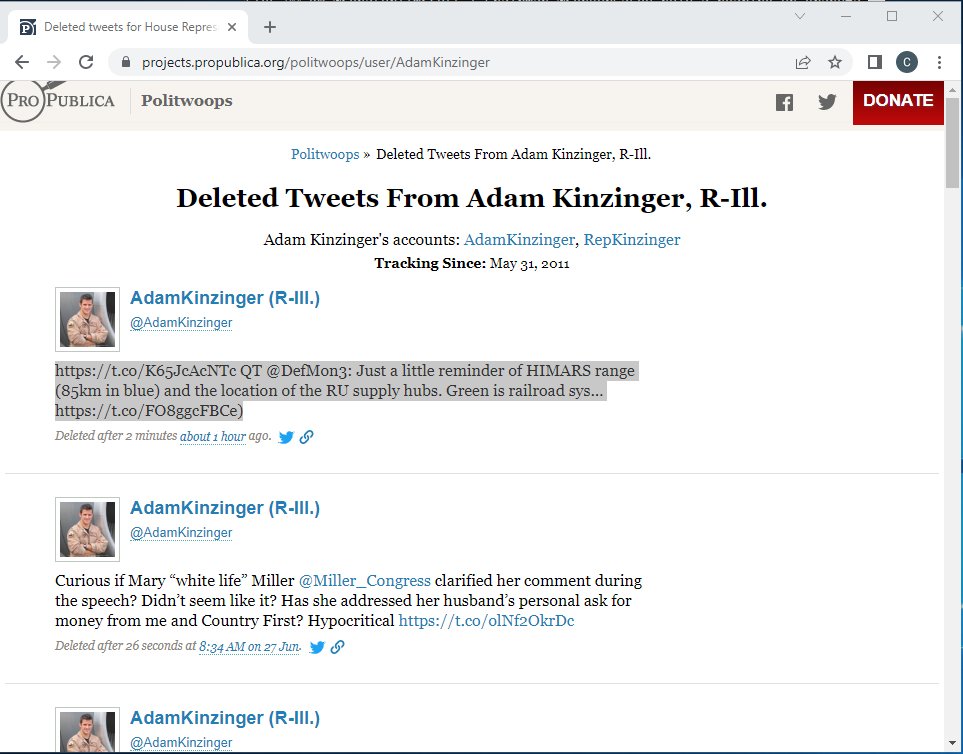Open the https://t.co/olNf2OkrDc link

[x=486, y=621]
